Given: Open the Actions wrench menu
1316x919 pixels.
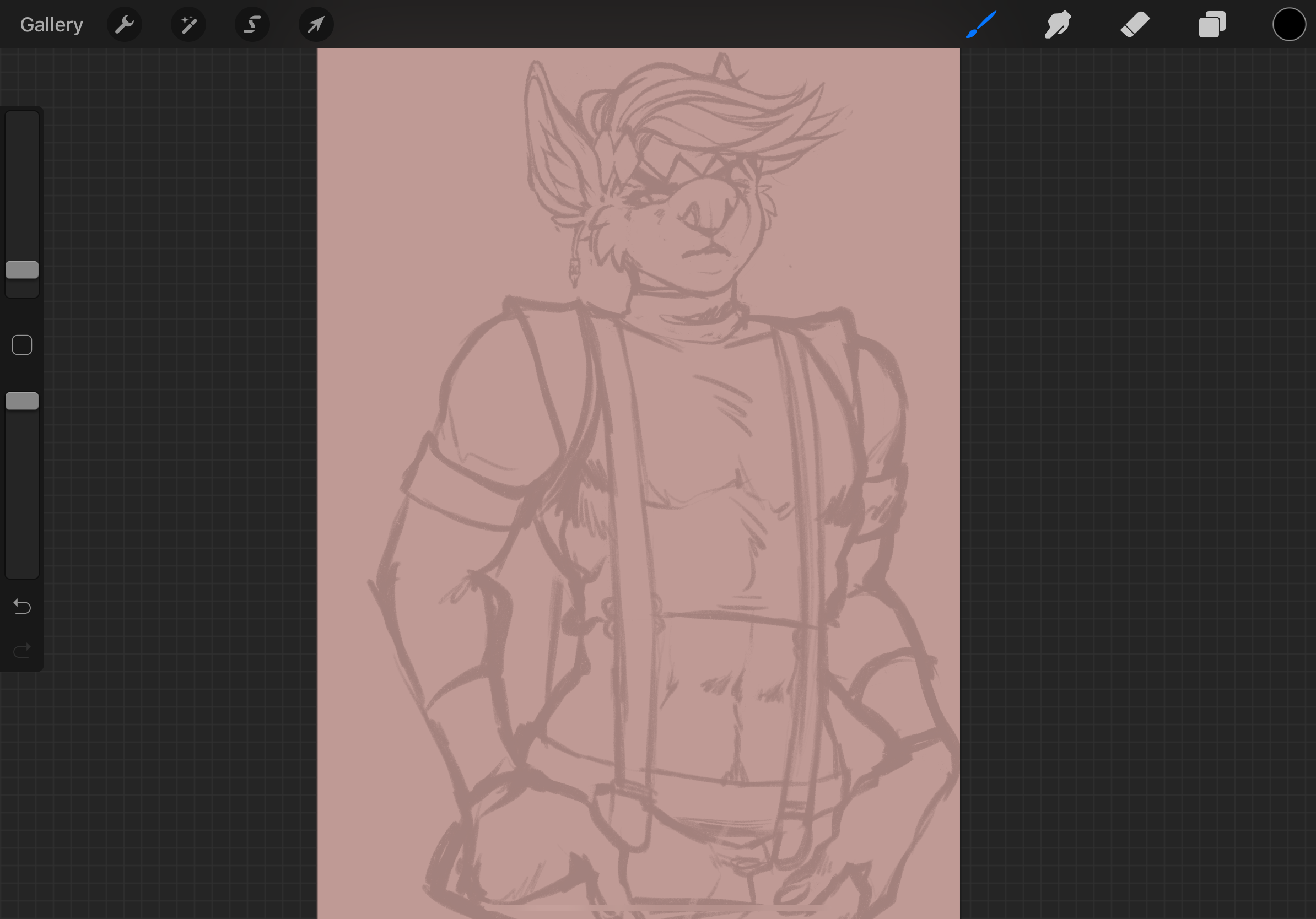Looking at the screenshot, I should 125,25.
